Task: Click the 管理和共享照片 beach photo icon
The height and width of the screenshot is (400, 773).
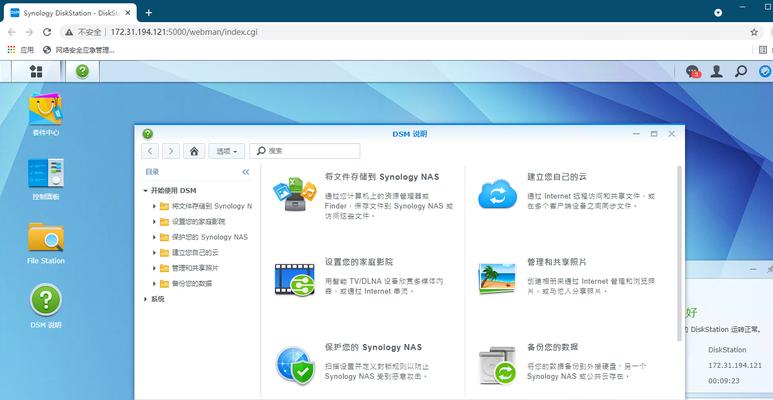Action: (497, 279)
